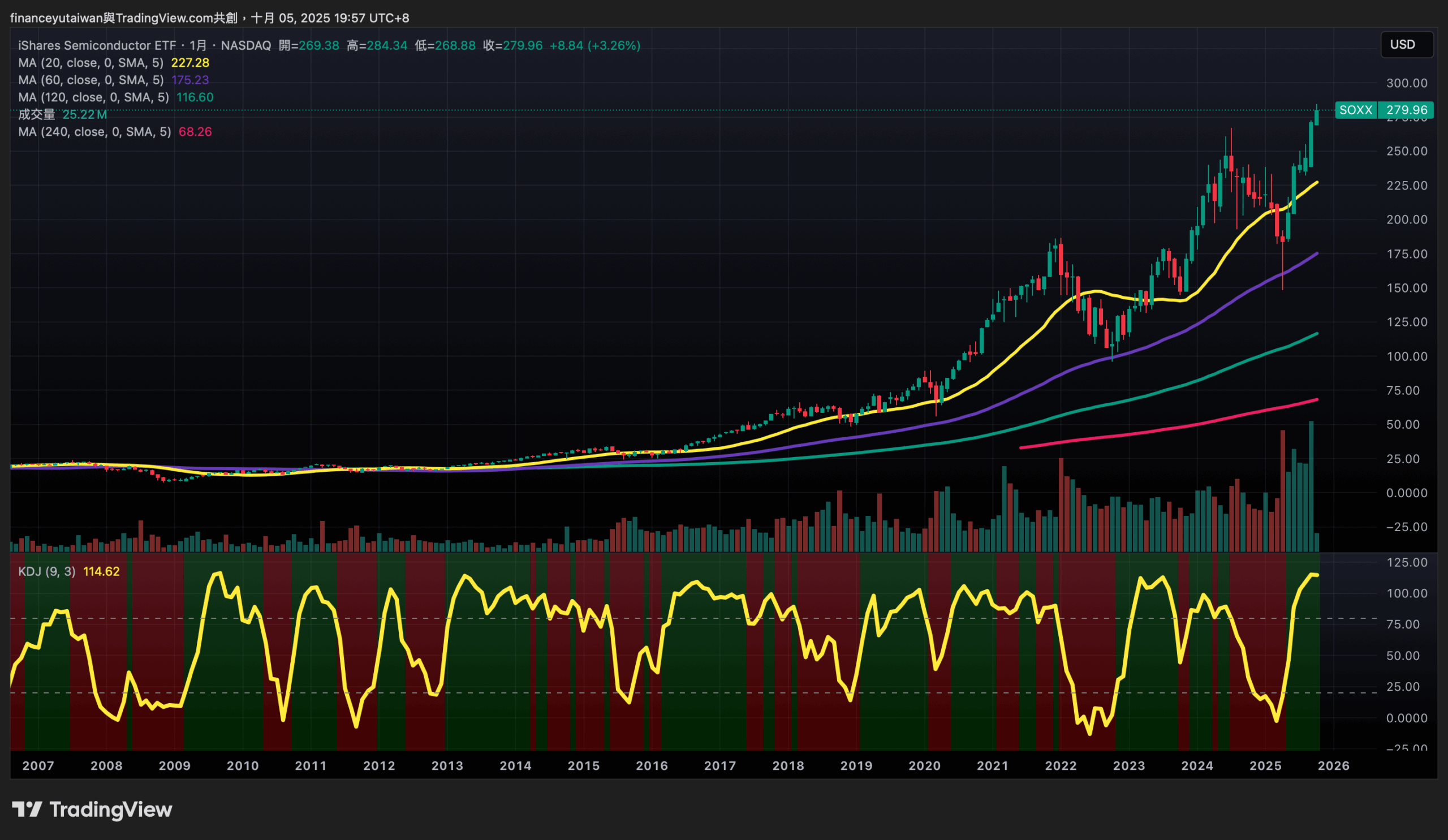This screenshot has height=840, width=1448.
Task: Select the MA 120 indicator legend
Action: point(94,97)
